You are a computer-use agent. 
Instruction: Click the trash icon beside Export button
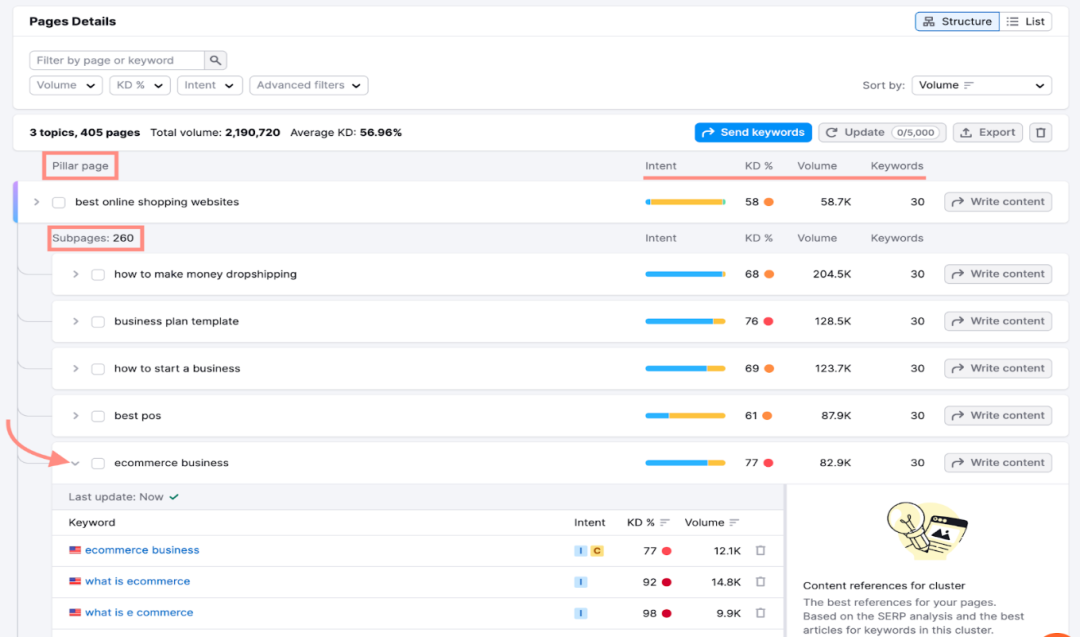(1041, 132)
